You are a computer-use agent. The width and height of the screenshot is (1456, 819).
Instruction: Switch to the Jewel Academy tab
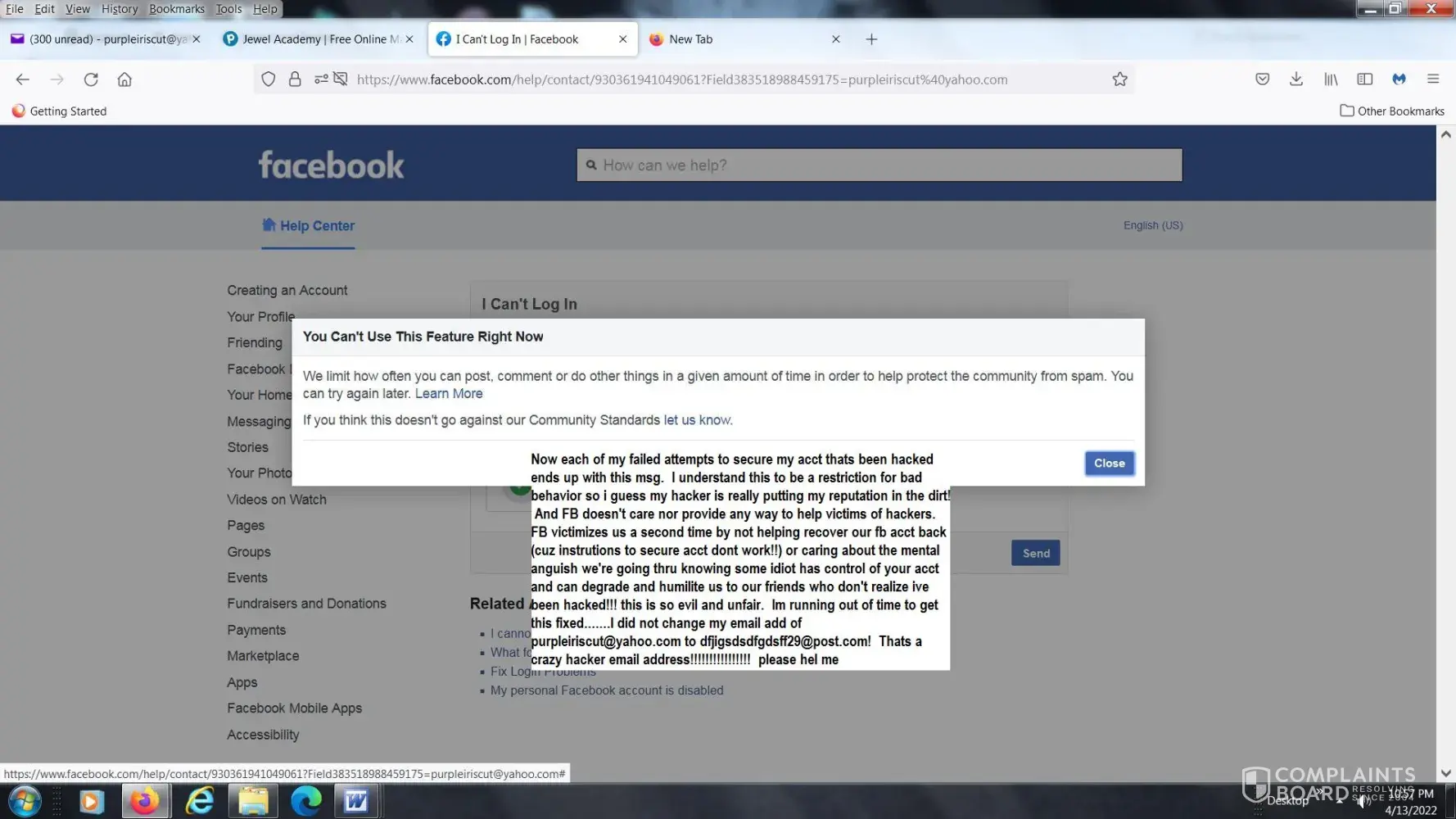pyautogui.click(x=315, y=39)
